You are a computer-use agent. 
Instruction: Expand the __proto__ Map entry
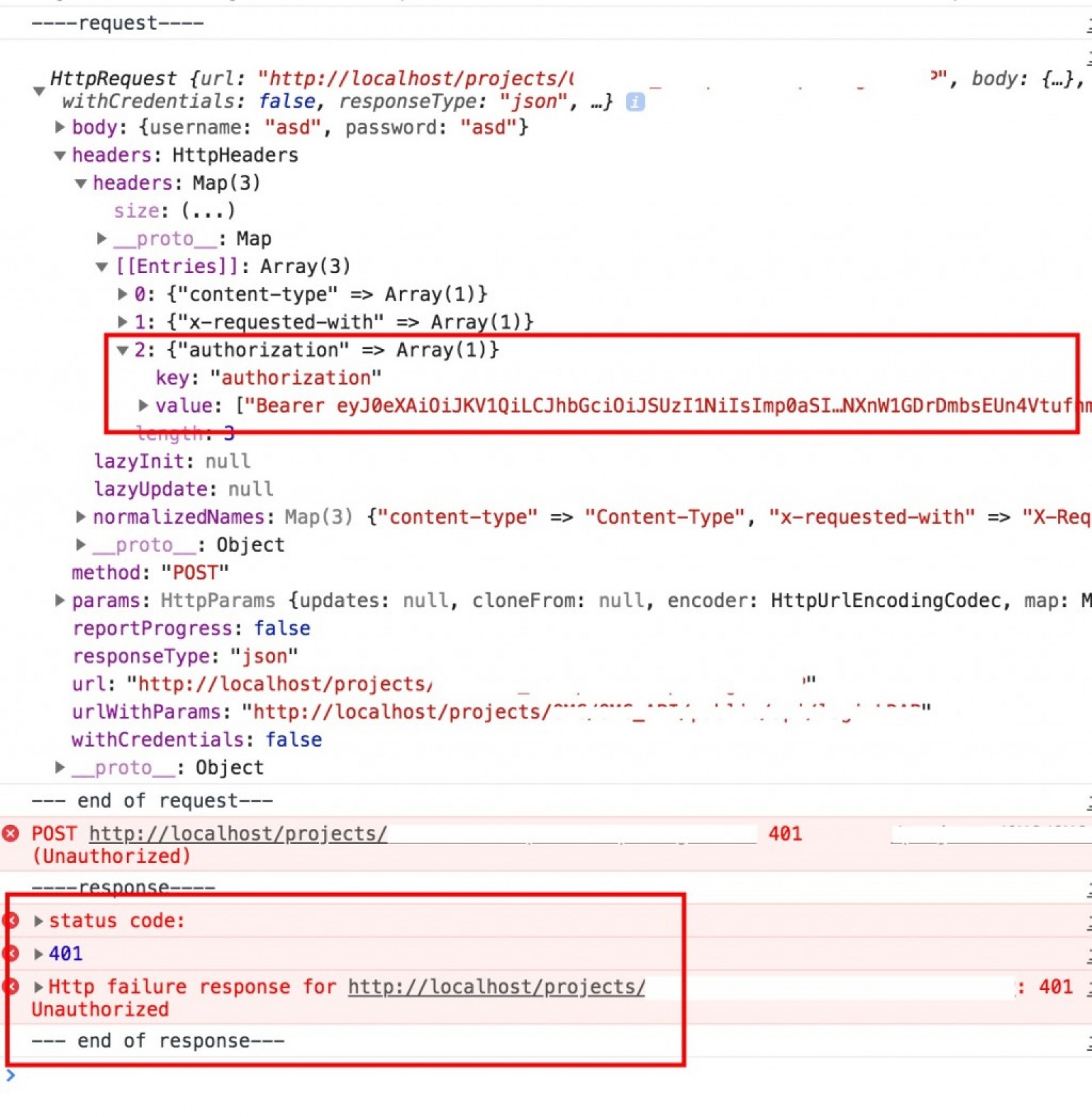point(101,238)
